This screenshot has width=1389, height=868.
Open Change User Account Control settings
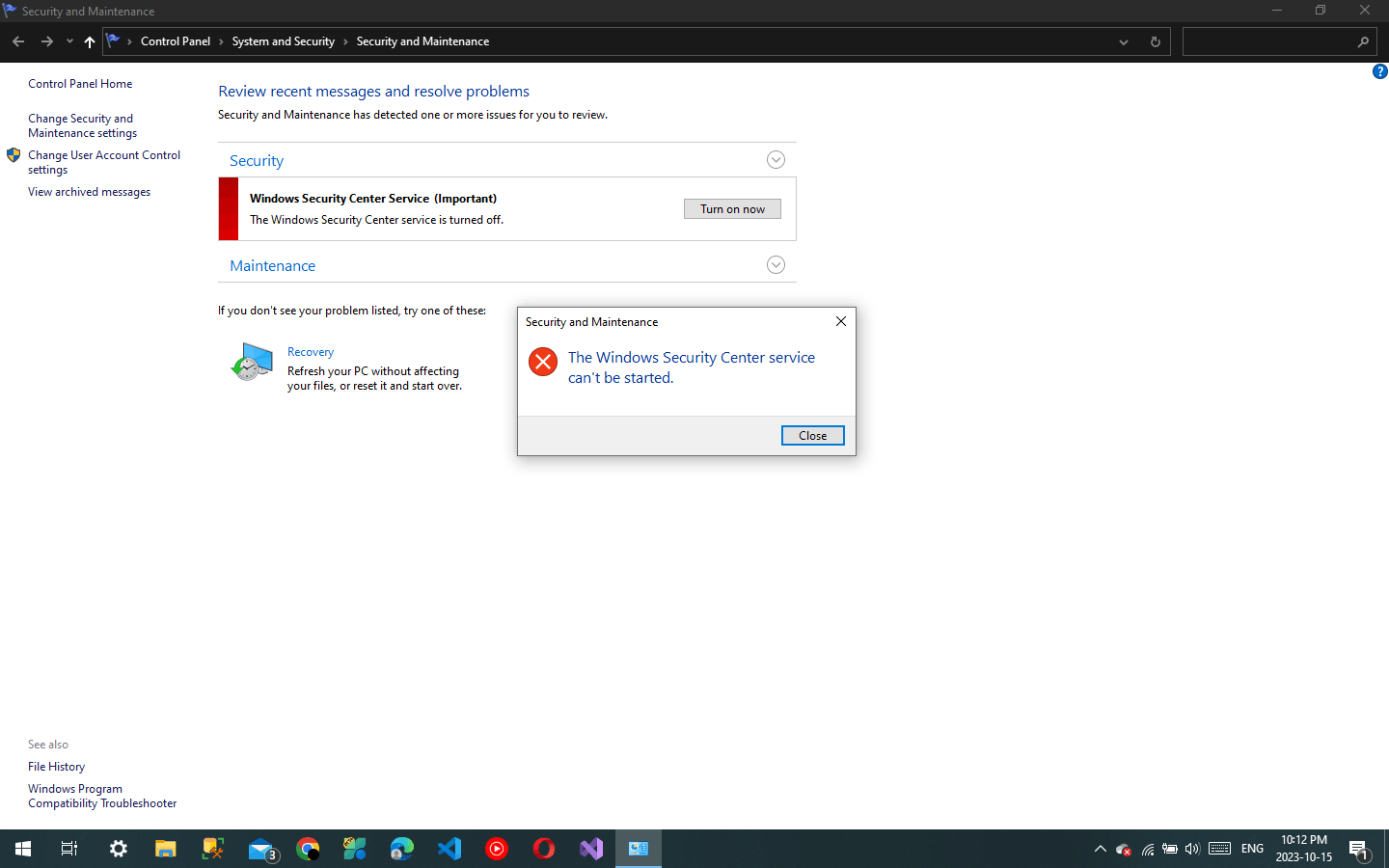point(104,162)
